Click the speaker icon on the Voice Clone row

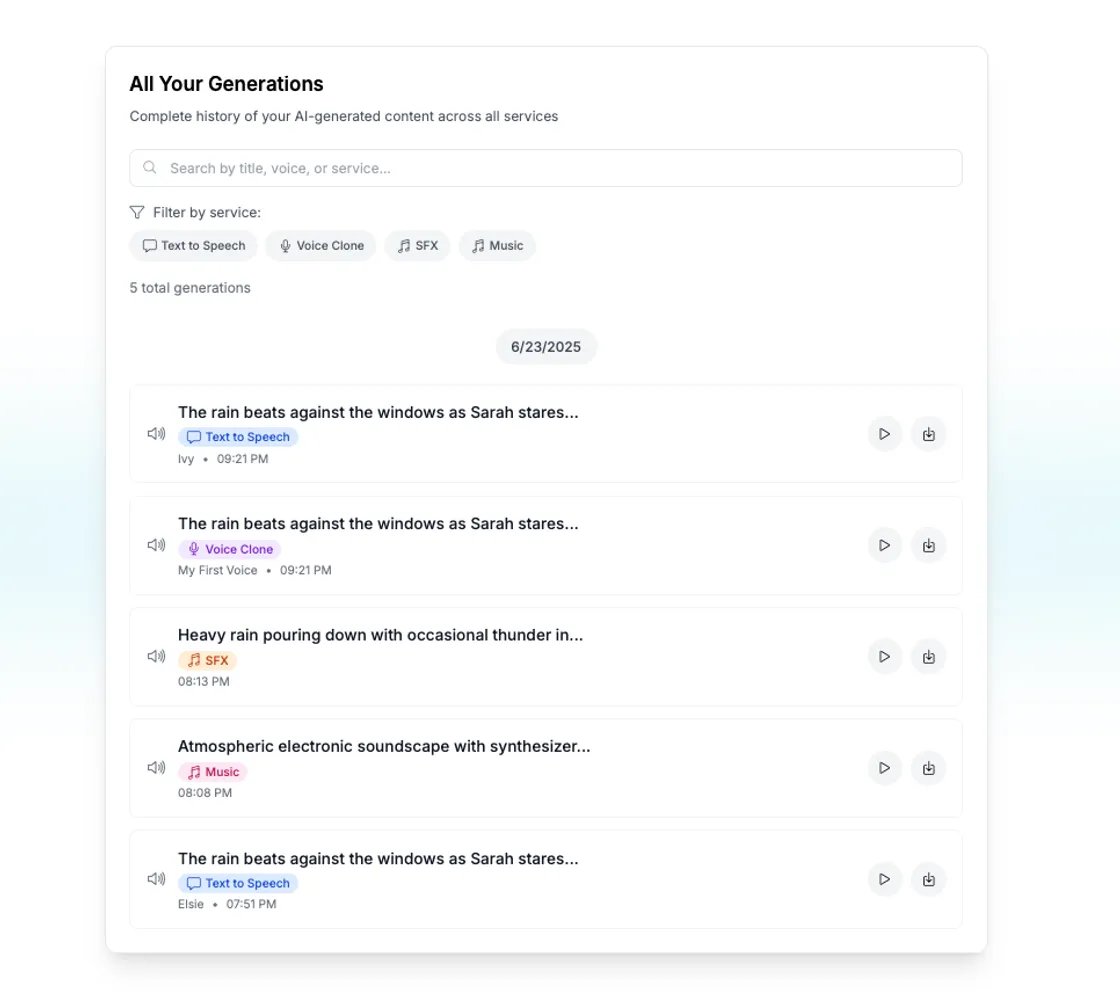[x=156, y=545]
